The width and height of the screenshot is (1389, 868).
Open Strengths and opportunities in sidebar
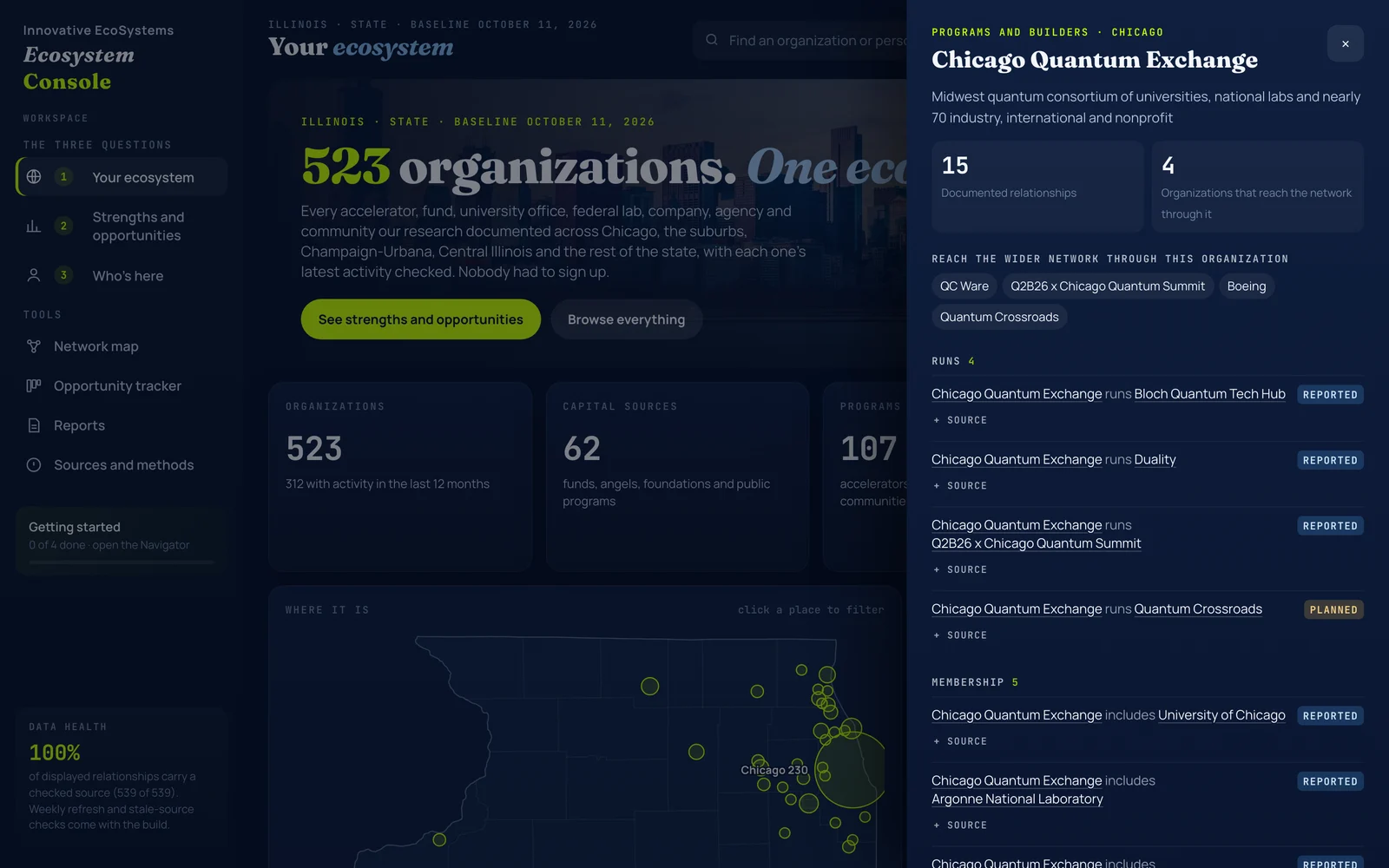(x=122, y=227)
